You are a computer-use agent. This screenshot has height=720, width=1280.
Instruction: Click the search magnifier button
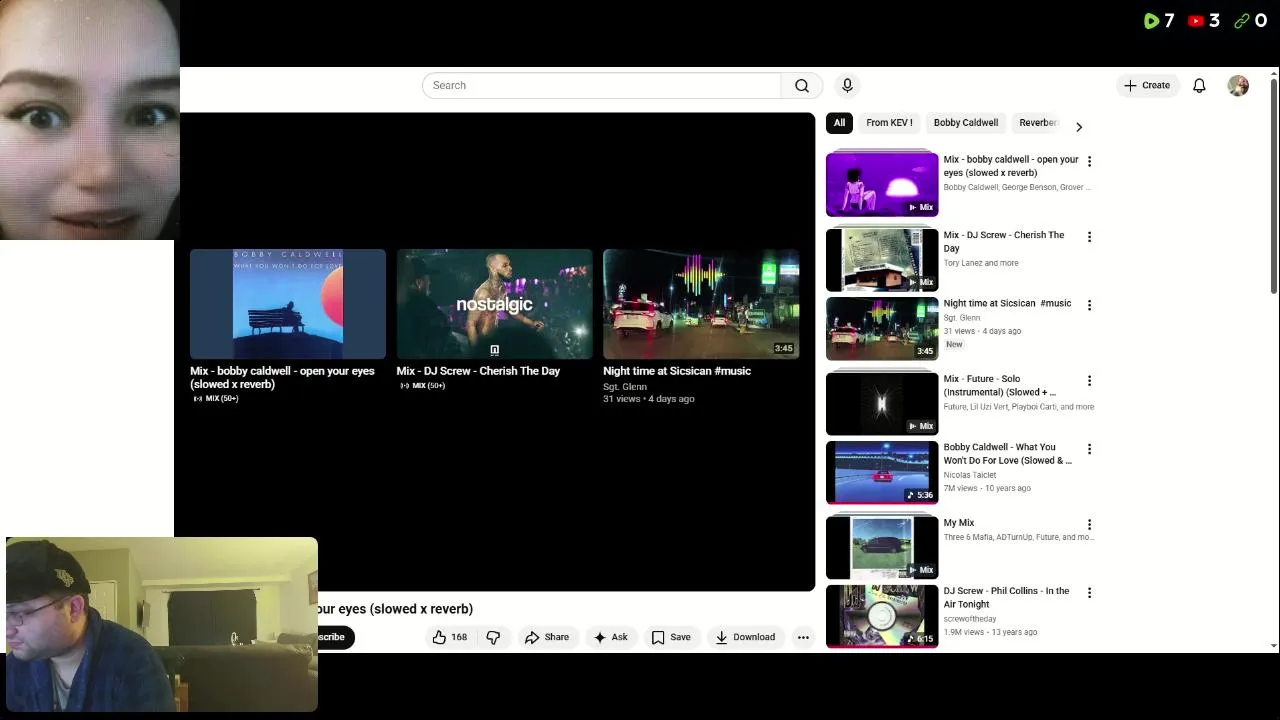click(x=802, y=86)
